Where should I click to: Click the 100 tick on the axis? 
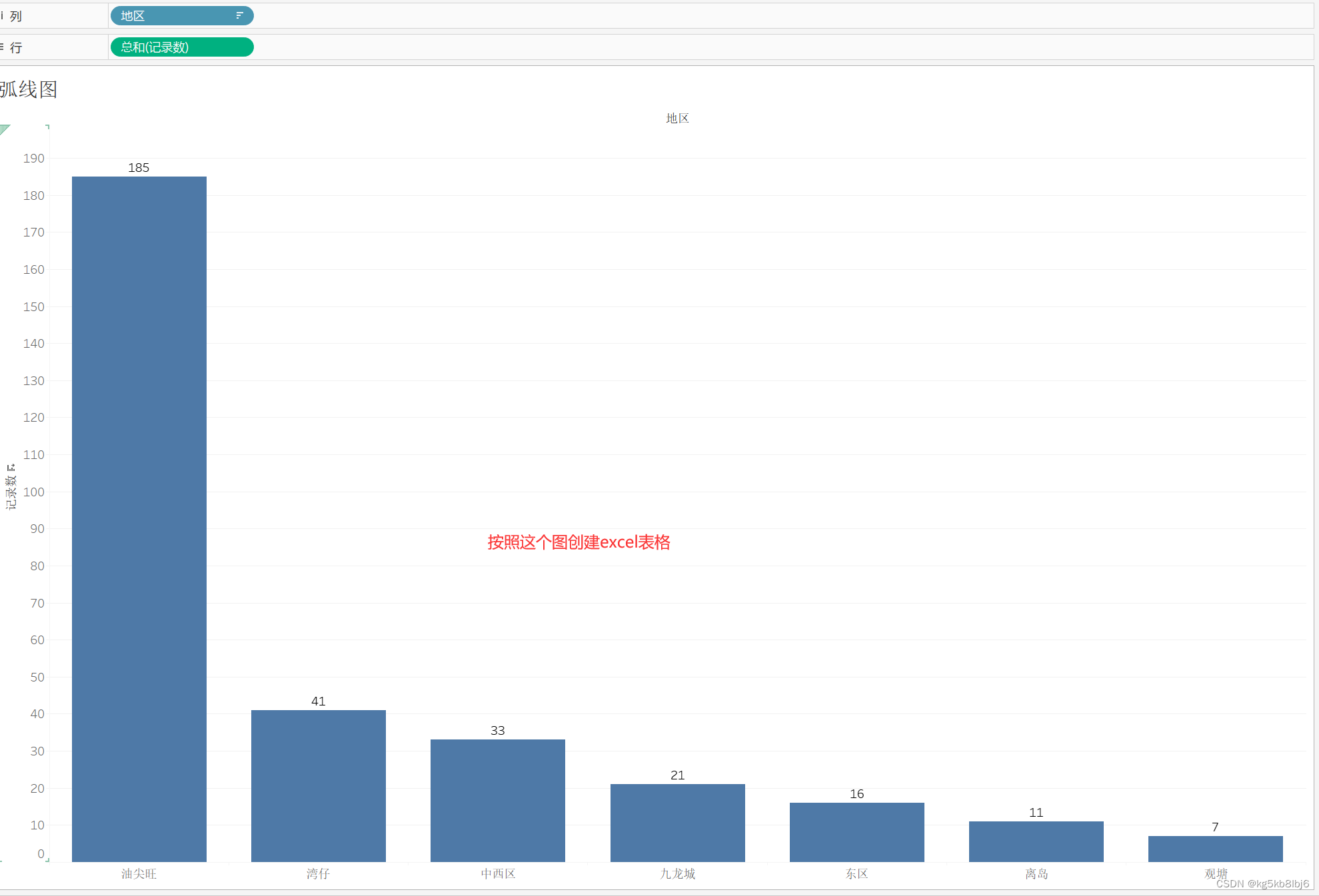(x=34, y=492)
